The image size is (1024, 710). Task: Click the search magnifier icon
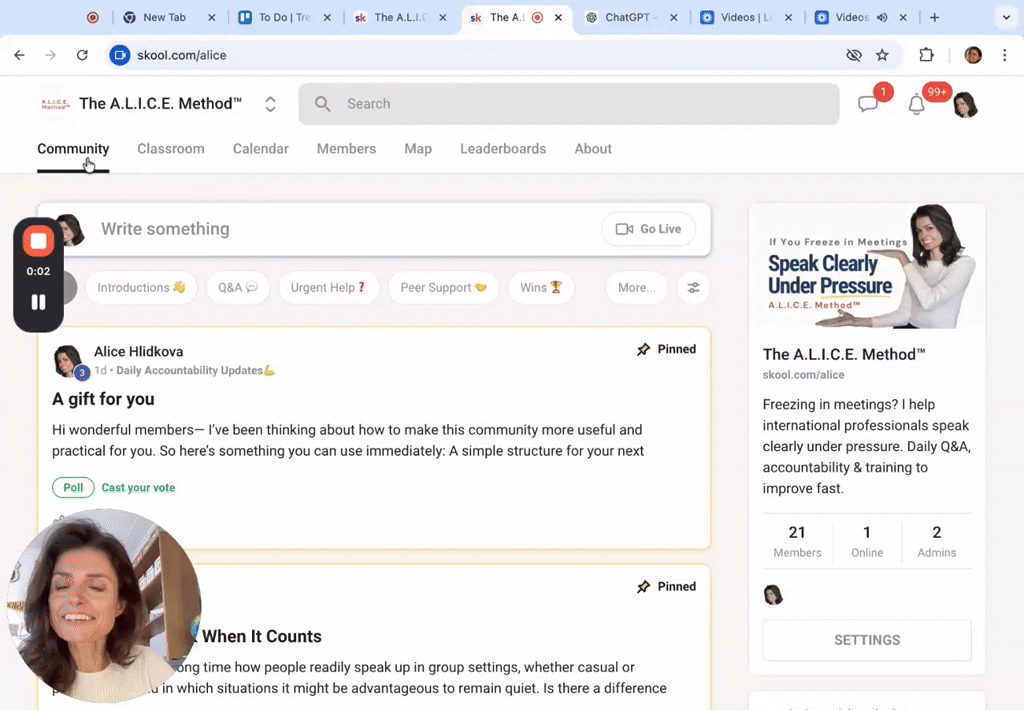click(322, 104)
